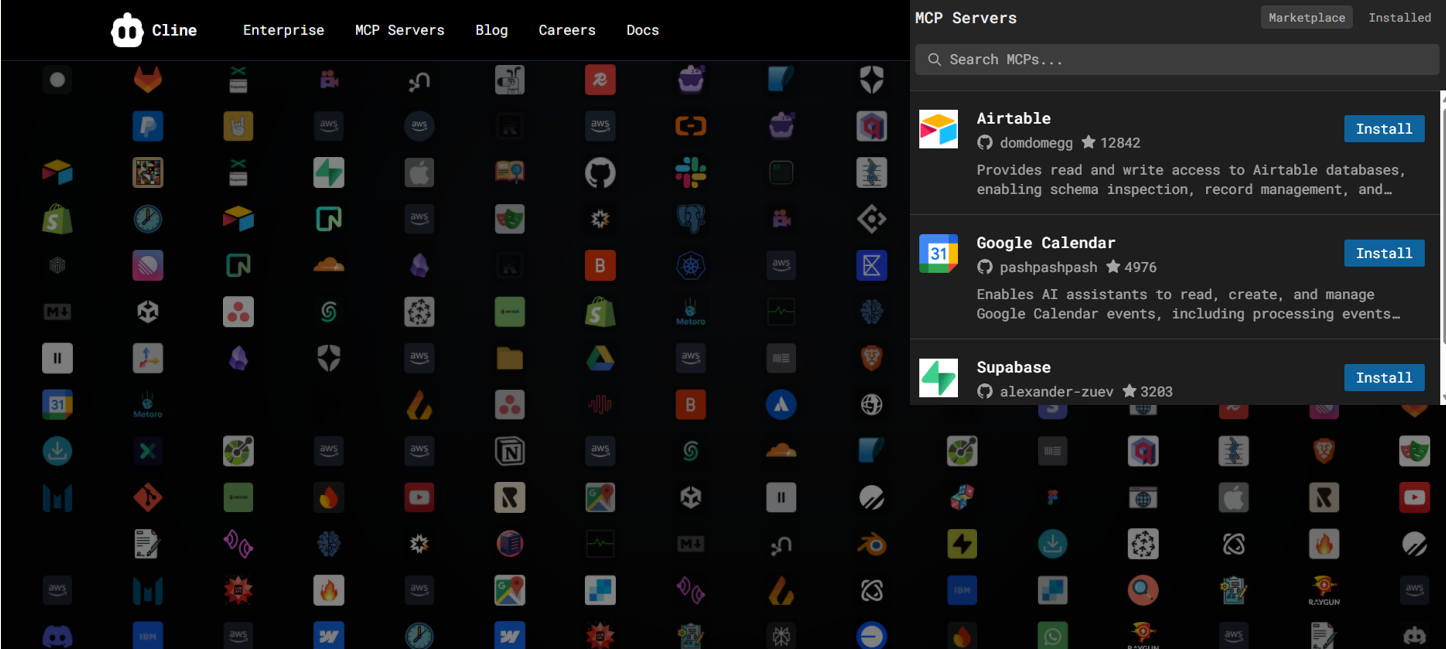
Task: Click the open book with pin tile
Action: (x=510, y=172)
